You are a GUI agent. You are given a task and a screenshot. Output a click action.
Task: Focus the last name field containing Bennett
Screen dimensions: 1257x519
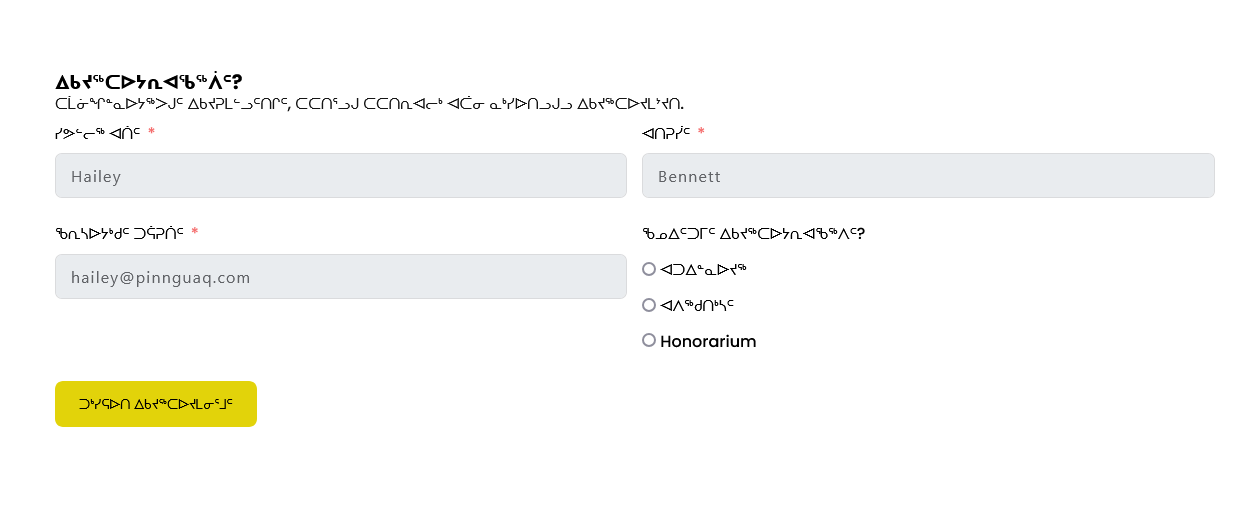click(x=928, y=176)
